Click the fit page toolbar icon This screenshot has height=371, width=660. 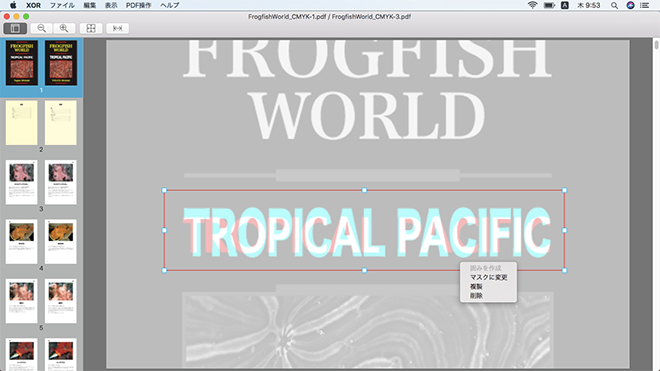(91, 28)
